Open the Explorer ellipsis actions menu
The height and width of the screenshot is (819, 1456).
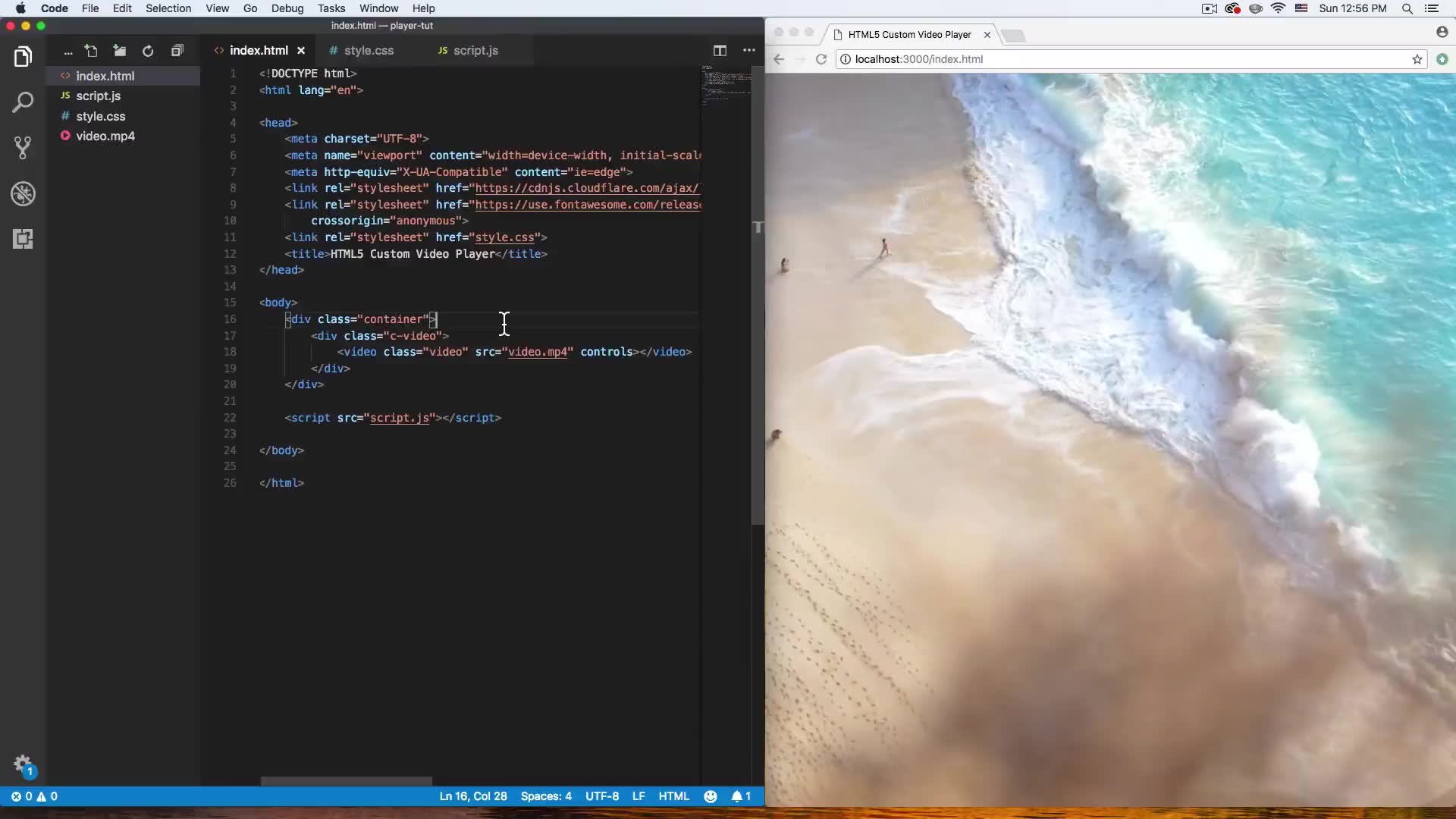pos(68,51)
